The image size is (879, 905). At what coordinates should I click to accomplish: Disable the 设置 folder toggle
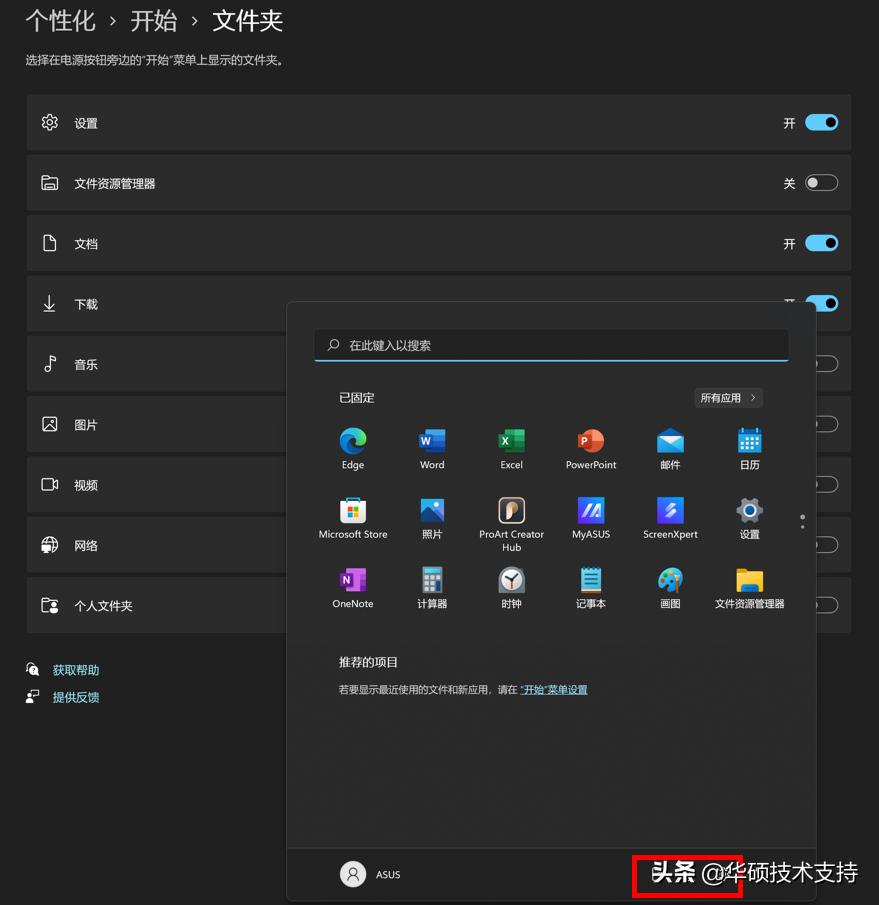click(821, 122)
